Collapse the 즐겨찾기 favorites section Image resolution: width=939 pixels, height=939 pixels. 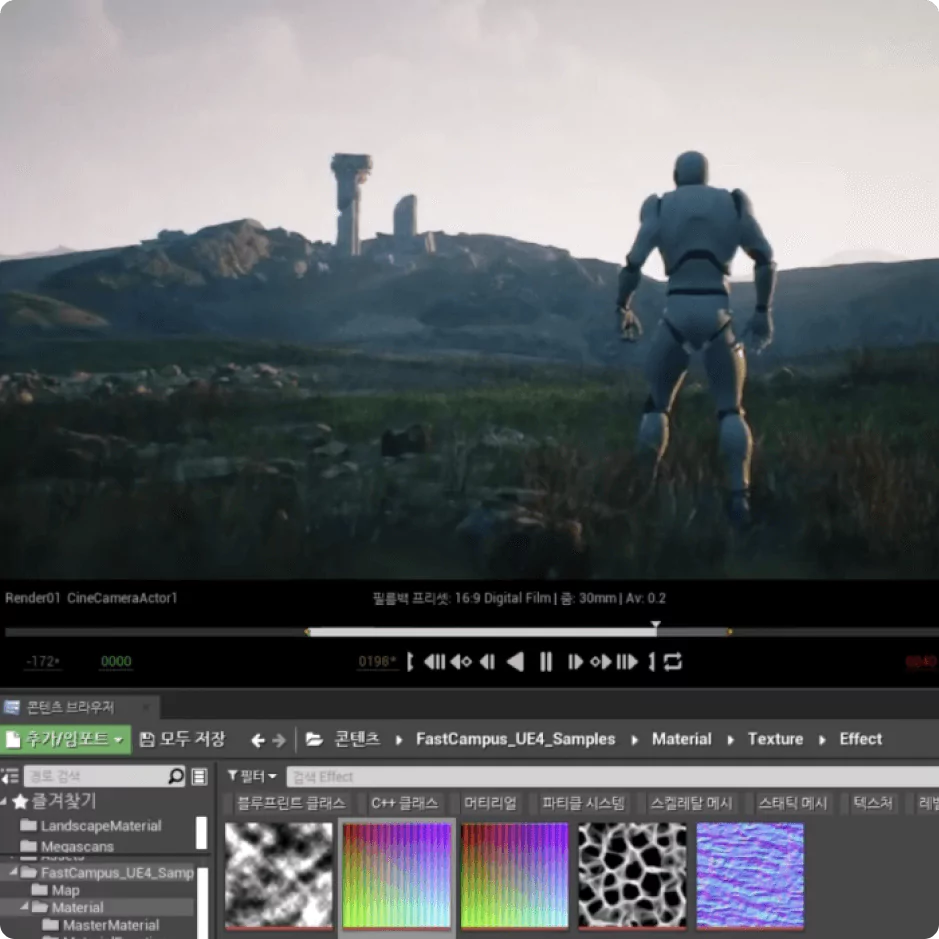point(4,801)
